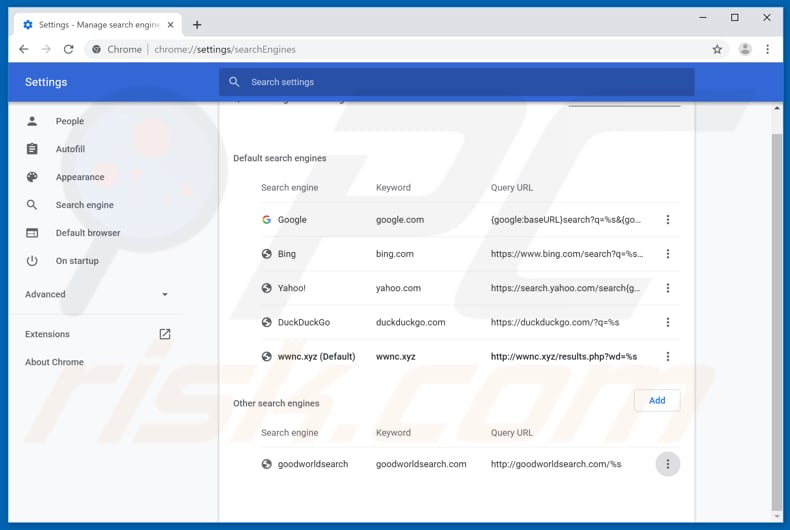Expand the Advanced section arrow
This screenshot has width=790, height=530.
pos(165,294)
